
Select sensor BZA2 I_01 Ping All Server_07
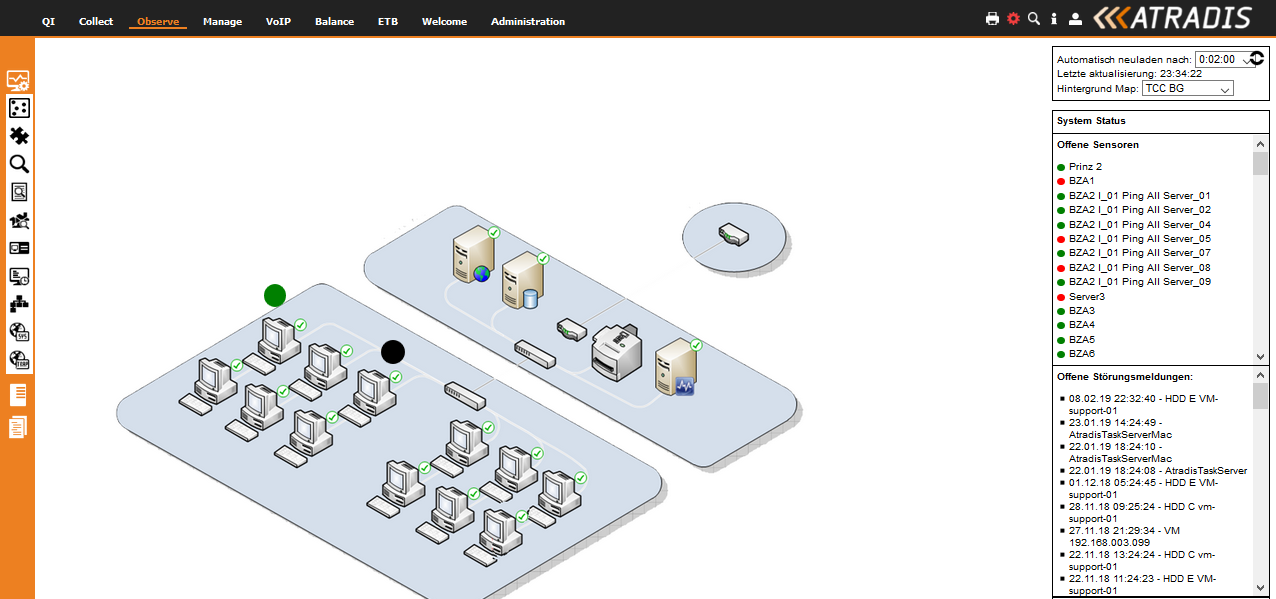point(1139,253)
